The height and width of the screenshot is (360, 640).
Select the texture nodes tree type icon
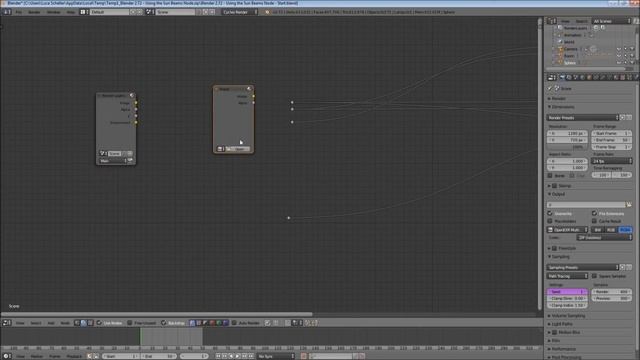pos(90,323)
